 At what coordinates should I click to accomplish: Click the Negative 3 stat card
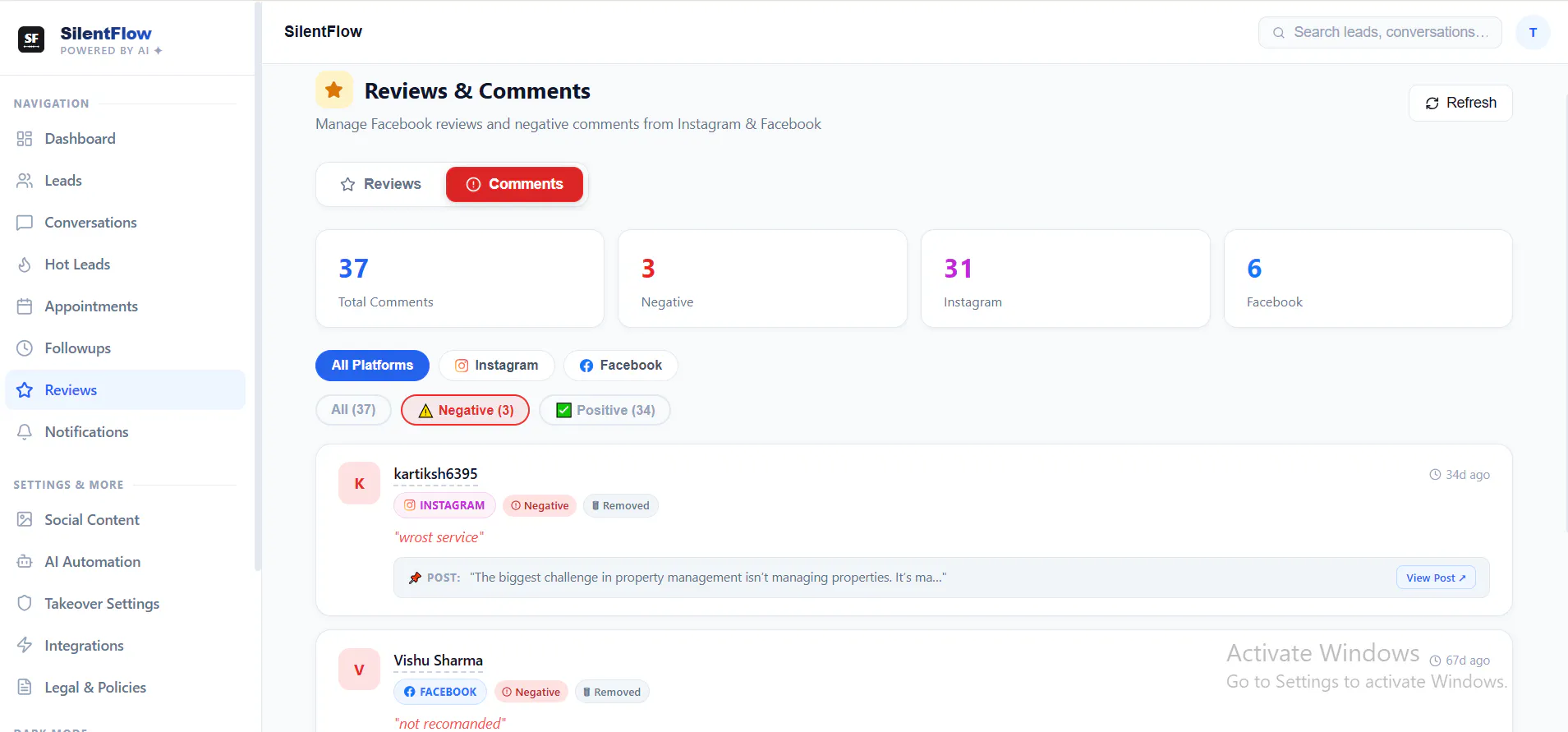click(762, 279)
